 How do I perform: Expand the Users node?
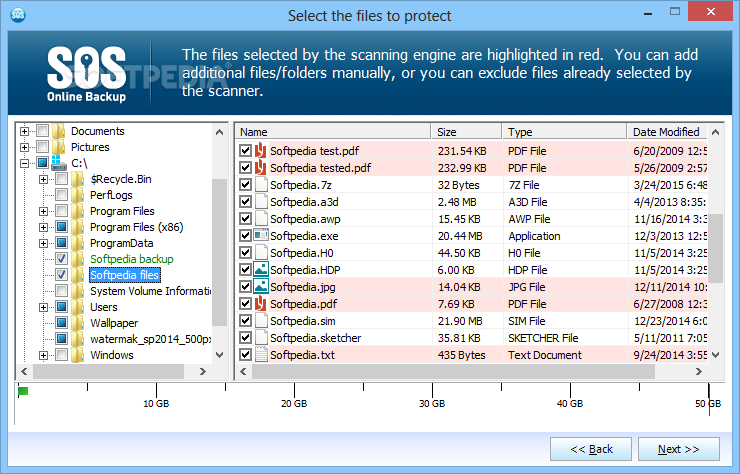click(x=43, y=307)
